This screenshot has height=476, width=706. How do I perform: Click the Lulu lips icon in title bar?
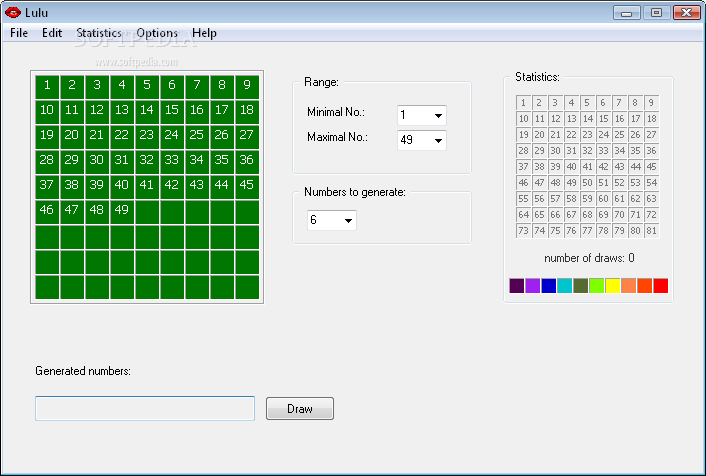coord(13,13)
